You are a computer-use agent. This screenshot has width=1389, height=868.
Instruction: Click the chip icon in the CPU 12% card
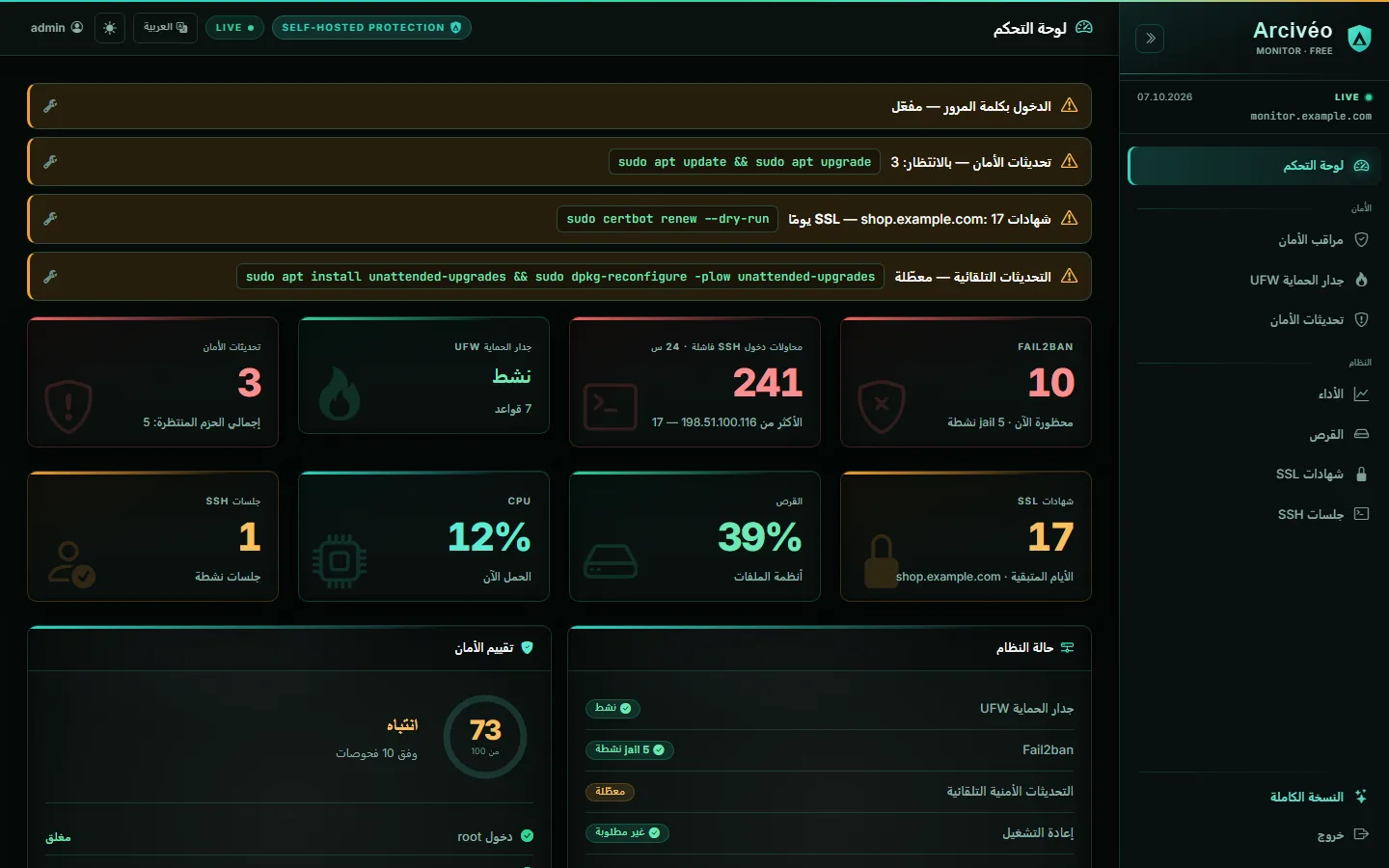pyautogui.click(x=340, y=561)
